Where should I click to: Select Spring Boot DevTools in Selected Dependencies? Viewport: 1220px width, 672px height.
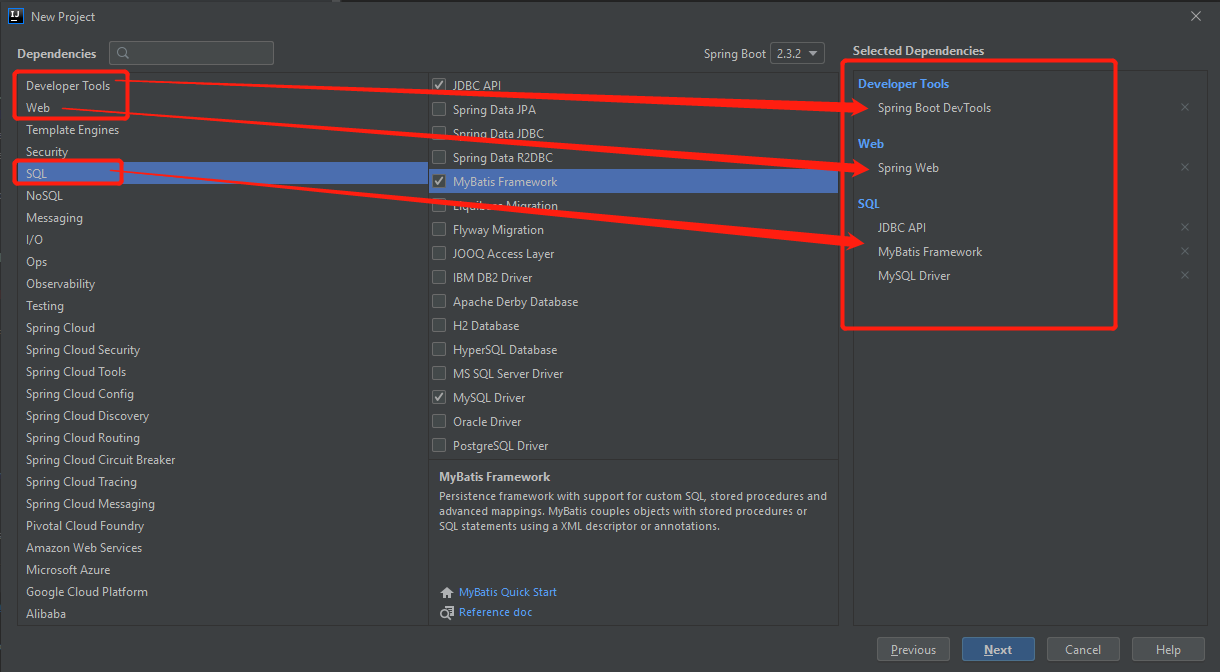934,108
